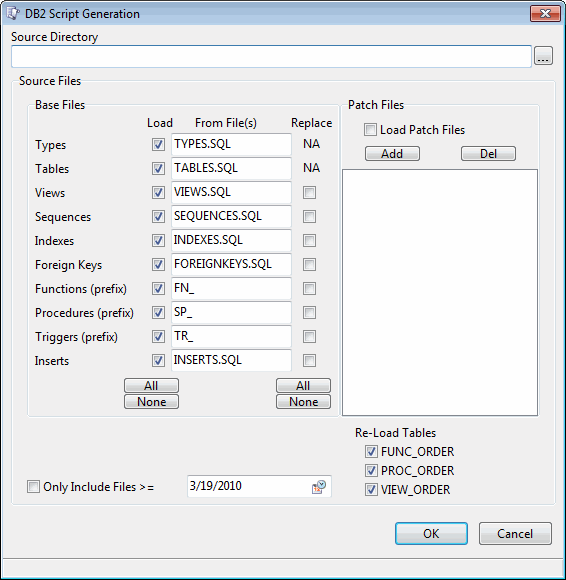Open the date picker calendar icon
The height and width of the screenshot is (580, 566).
(x=319, y=487)
